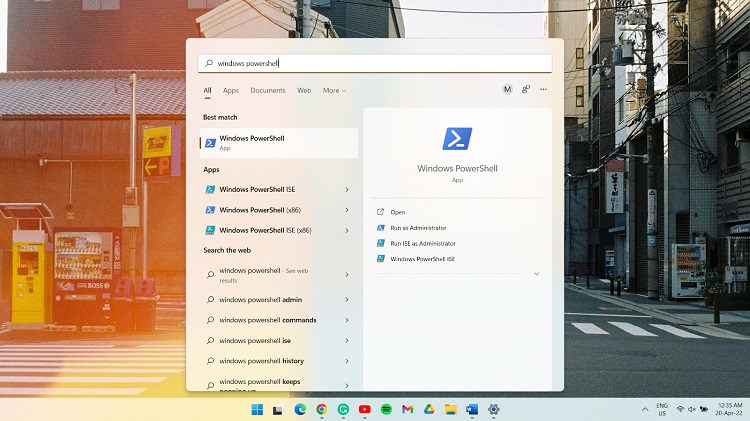Click the muted volume tray icon
The width and height of the screenshot is (750, 421).
[692, 410]
